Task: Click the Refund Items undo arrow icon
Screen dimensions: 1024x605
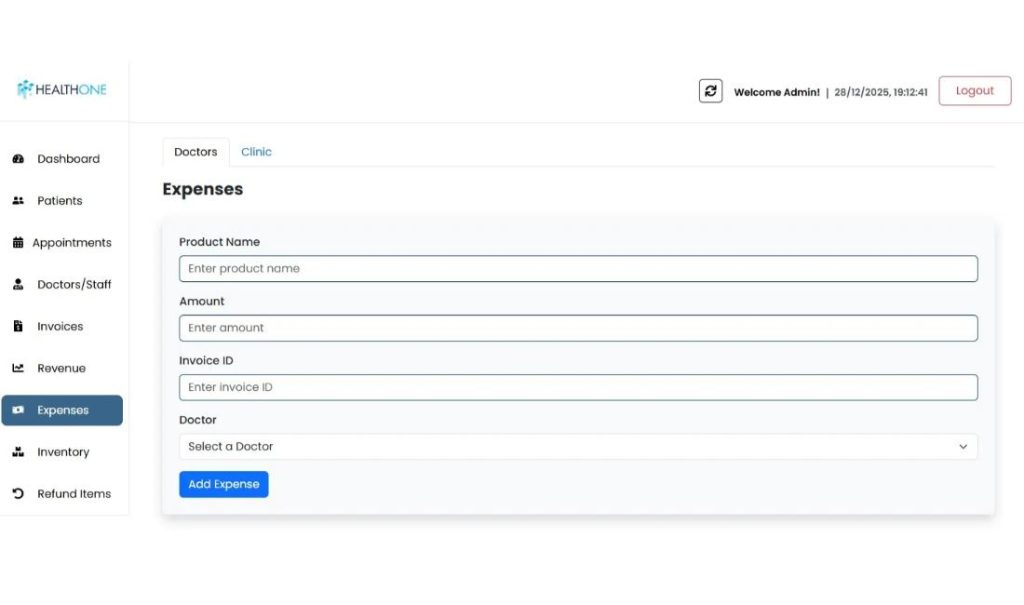Action: [x=18, y=494]
